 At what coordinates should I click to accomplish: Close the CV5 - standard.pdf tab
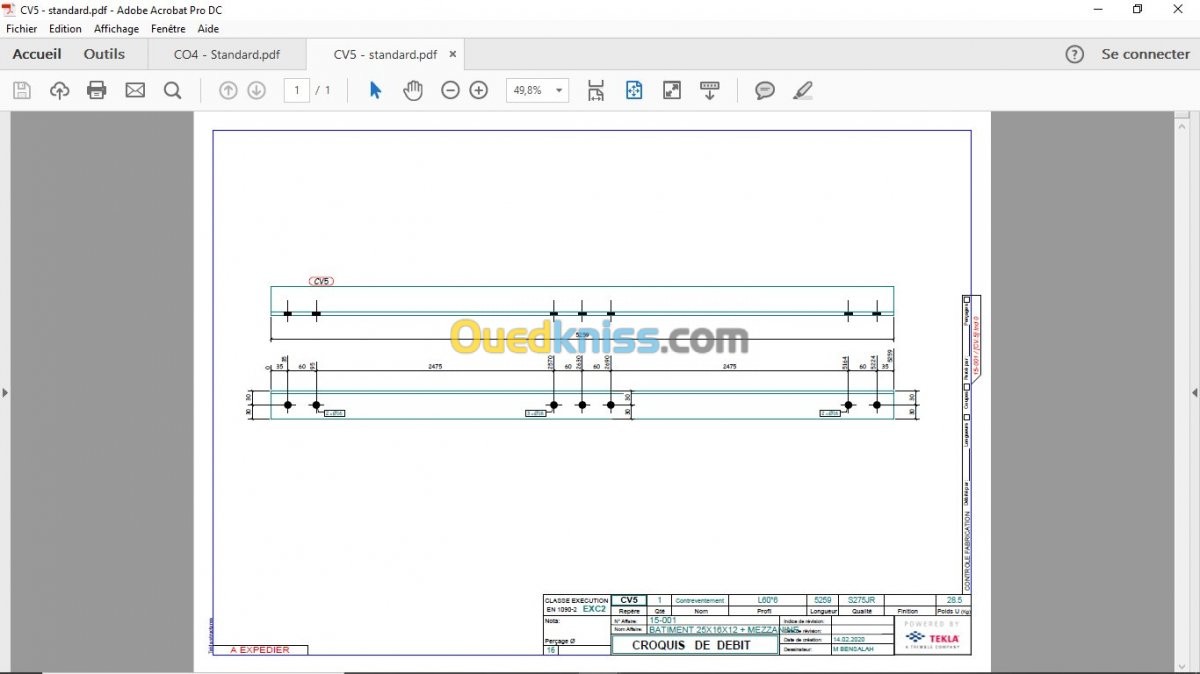(x=453, y=54)
